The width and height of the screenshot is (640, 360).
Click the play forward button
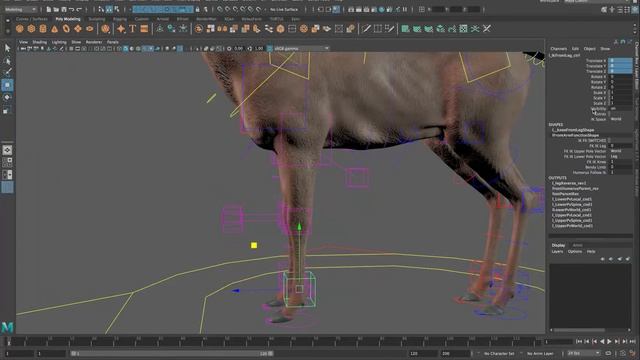click(609, 341)
